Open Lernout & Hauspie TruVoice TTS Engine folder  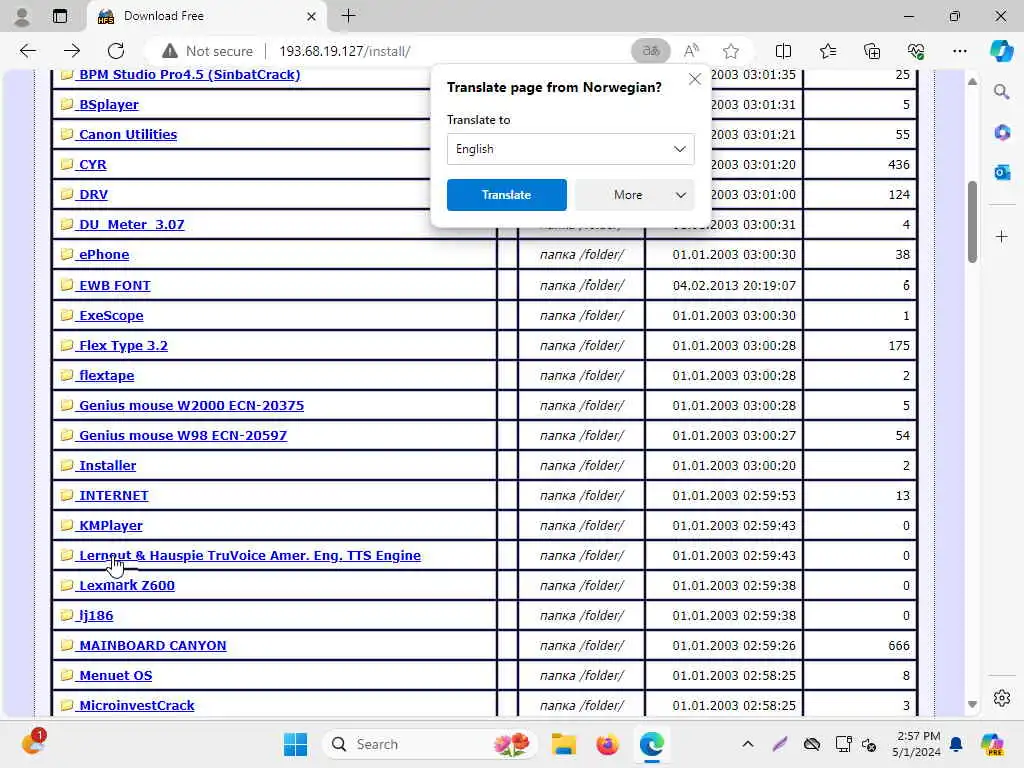pyautogui.click(x=249, y=556)
